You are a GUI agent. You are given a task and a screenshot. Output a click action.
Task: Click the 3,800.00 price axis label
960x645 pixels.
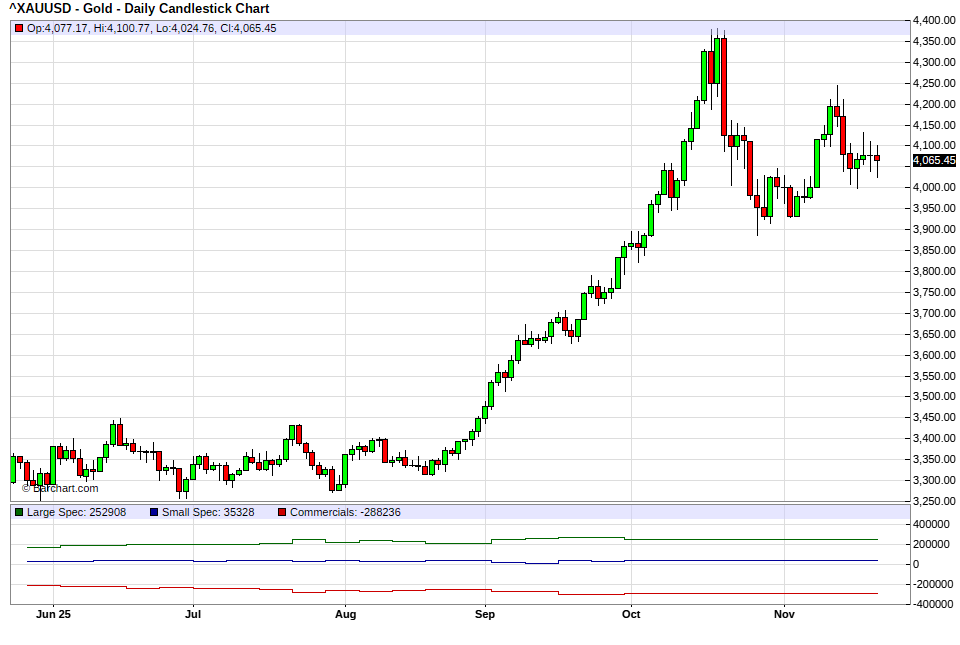(934, 271)
